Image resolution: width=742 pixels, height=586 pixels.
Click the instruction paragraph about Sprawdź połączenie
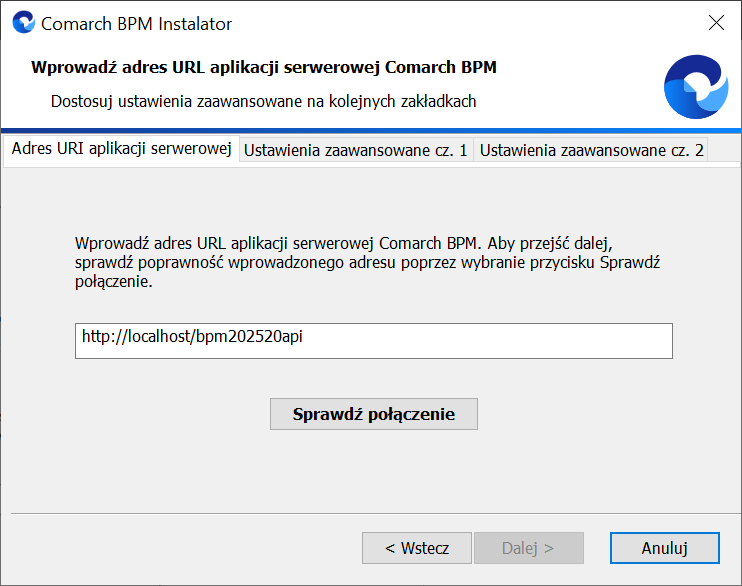tap(367, 262)
